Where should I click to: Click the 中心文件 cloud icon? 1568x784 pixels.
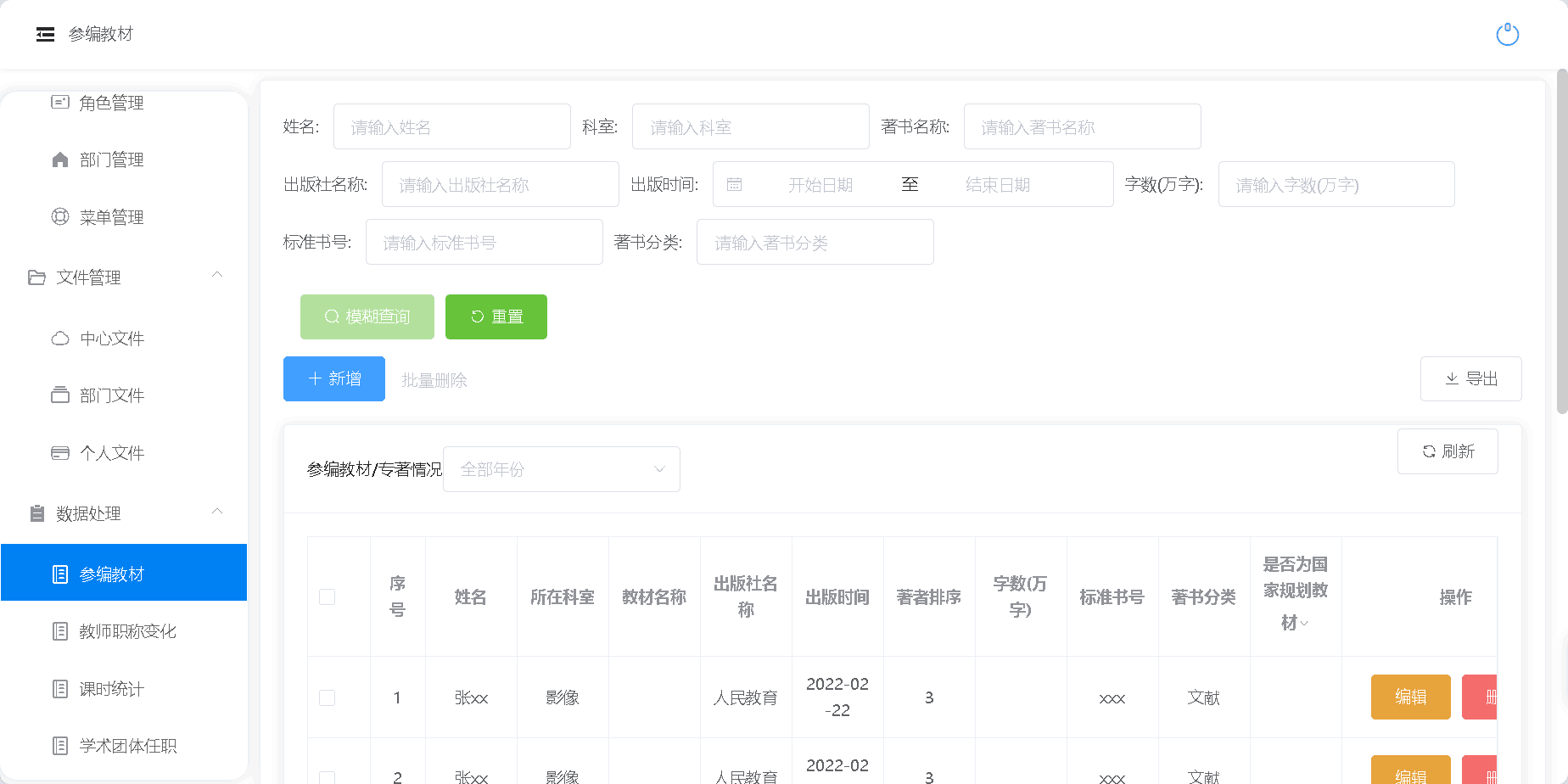pyautogui.click(x=60, y=339)
